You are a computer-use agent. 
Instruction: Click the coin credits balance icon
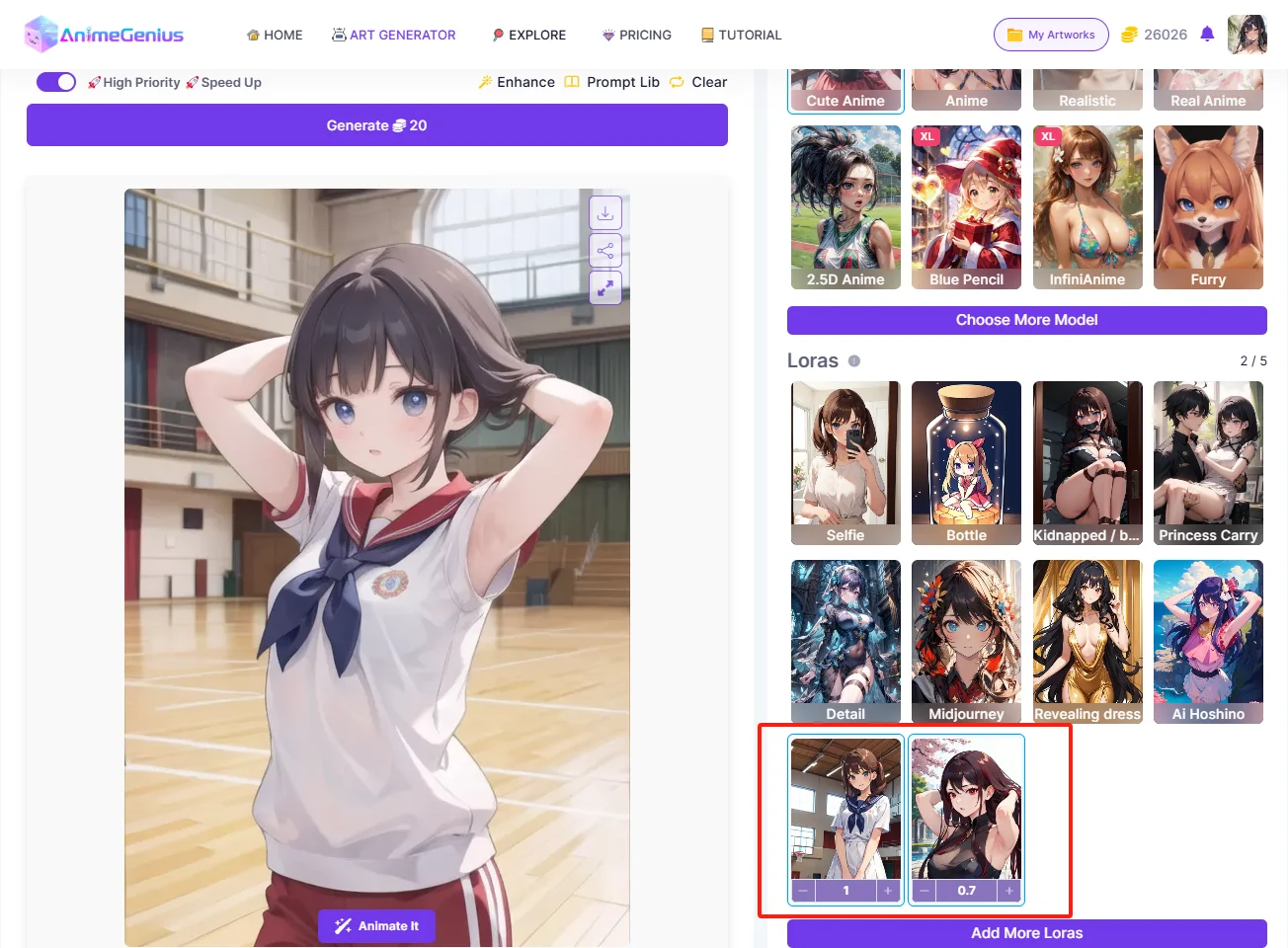click(x=1130, y=35)
